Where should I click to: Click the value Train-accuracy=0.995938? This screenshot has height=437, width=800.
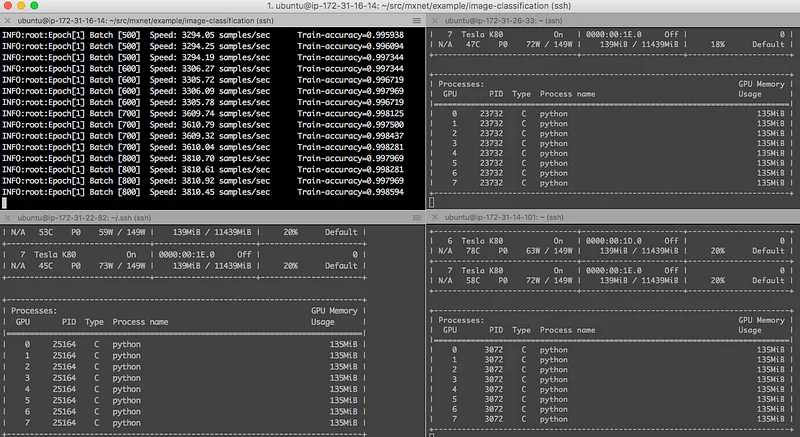(x=351, y=35)
